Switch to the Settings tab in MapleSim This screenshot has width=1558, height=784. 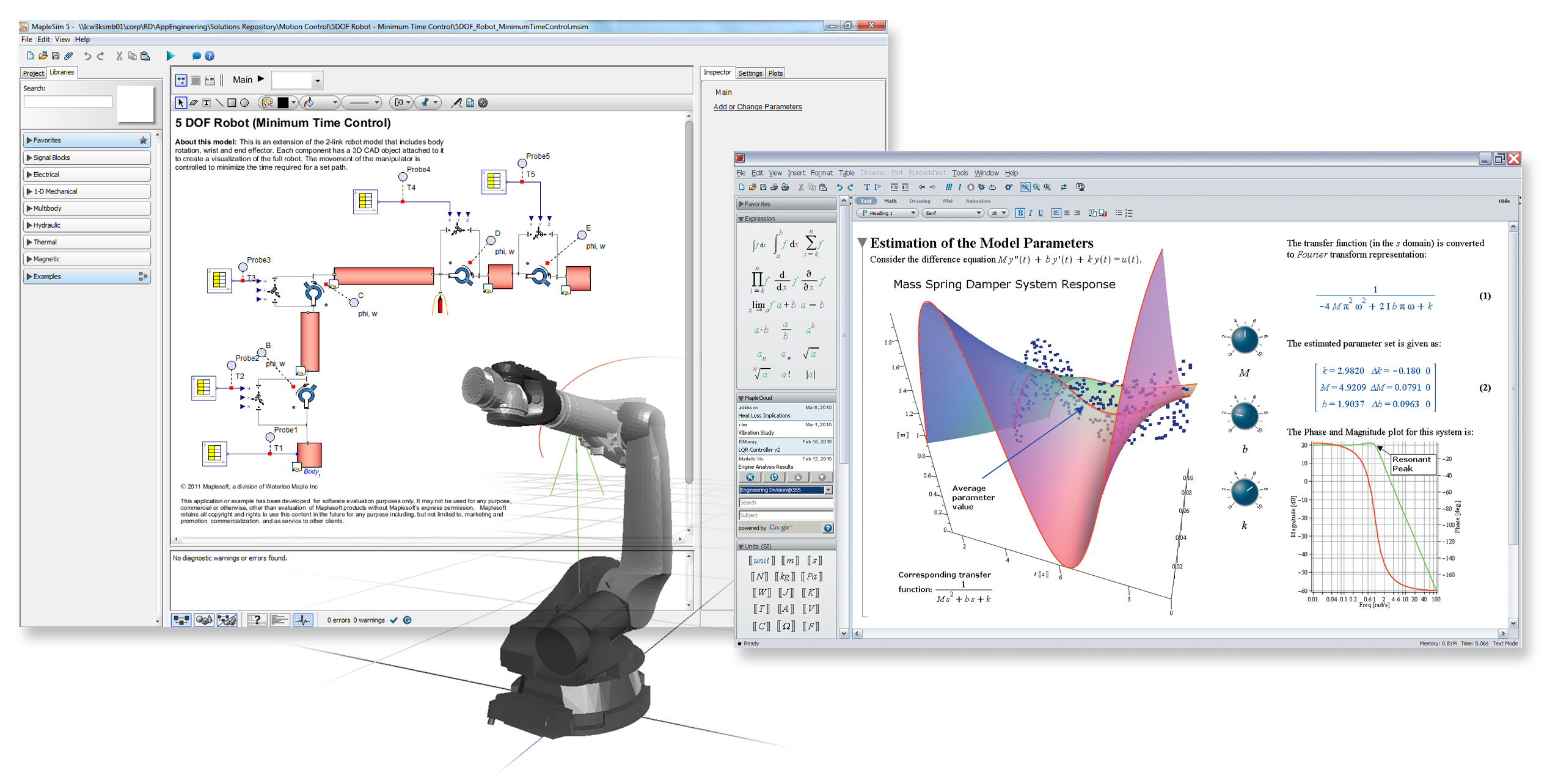(750, 73)
